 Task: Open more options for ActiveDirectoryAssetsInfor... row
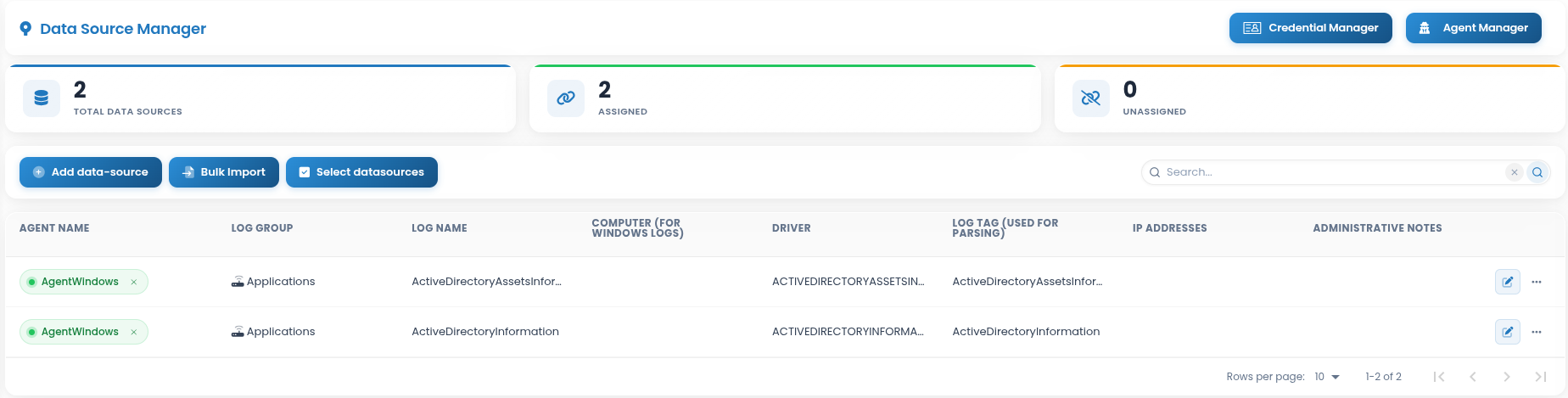1537,282
